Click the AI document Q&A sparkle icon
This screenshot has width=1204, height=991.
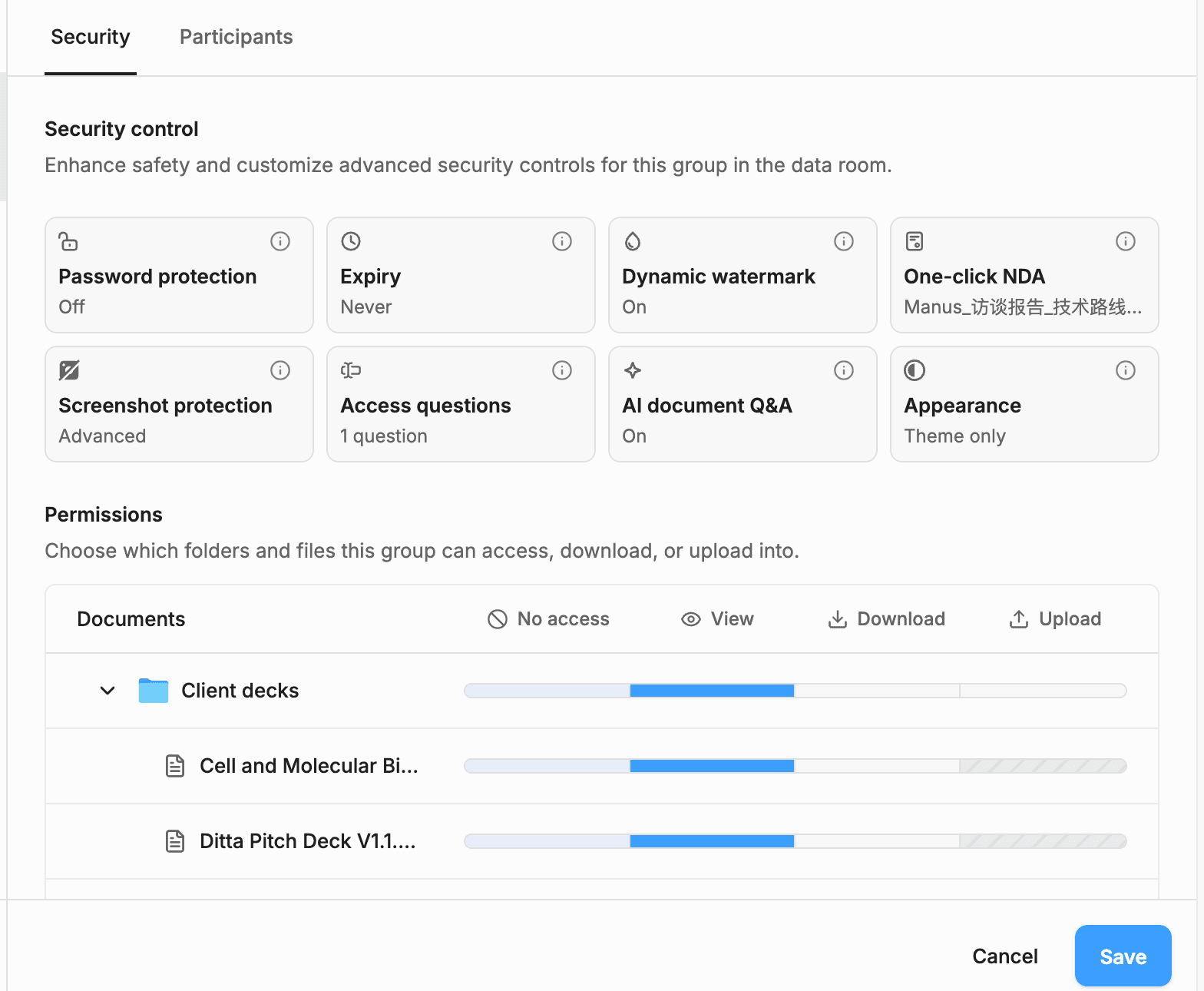pos(633,370)
